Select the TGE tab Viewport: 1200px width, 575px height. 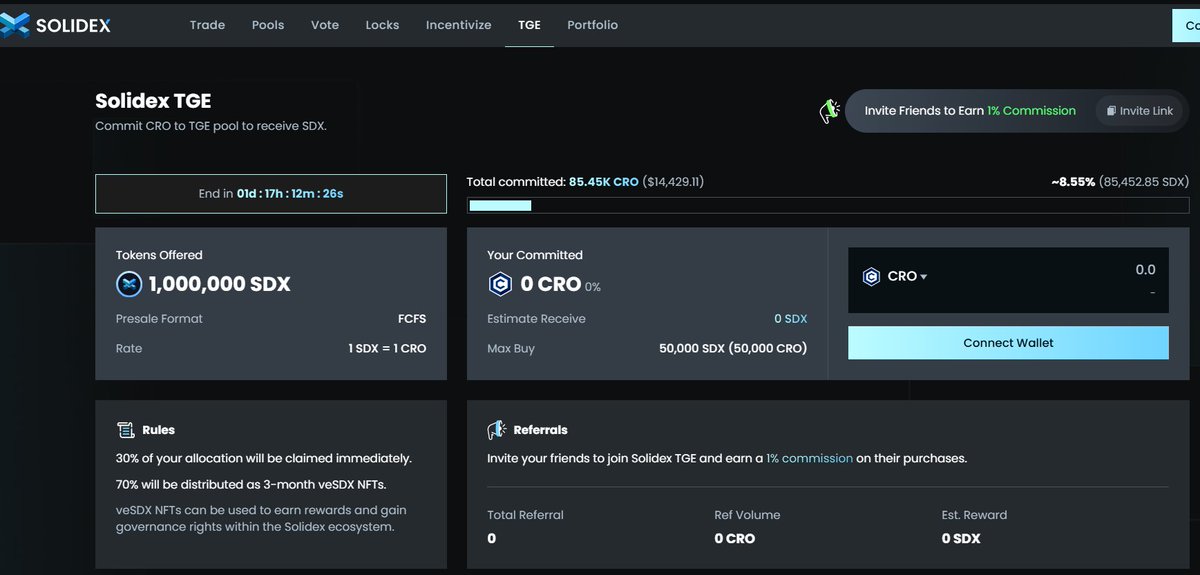529,25
